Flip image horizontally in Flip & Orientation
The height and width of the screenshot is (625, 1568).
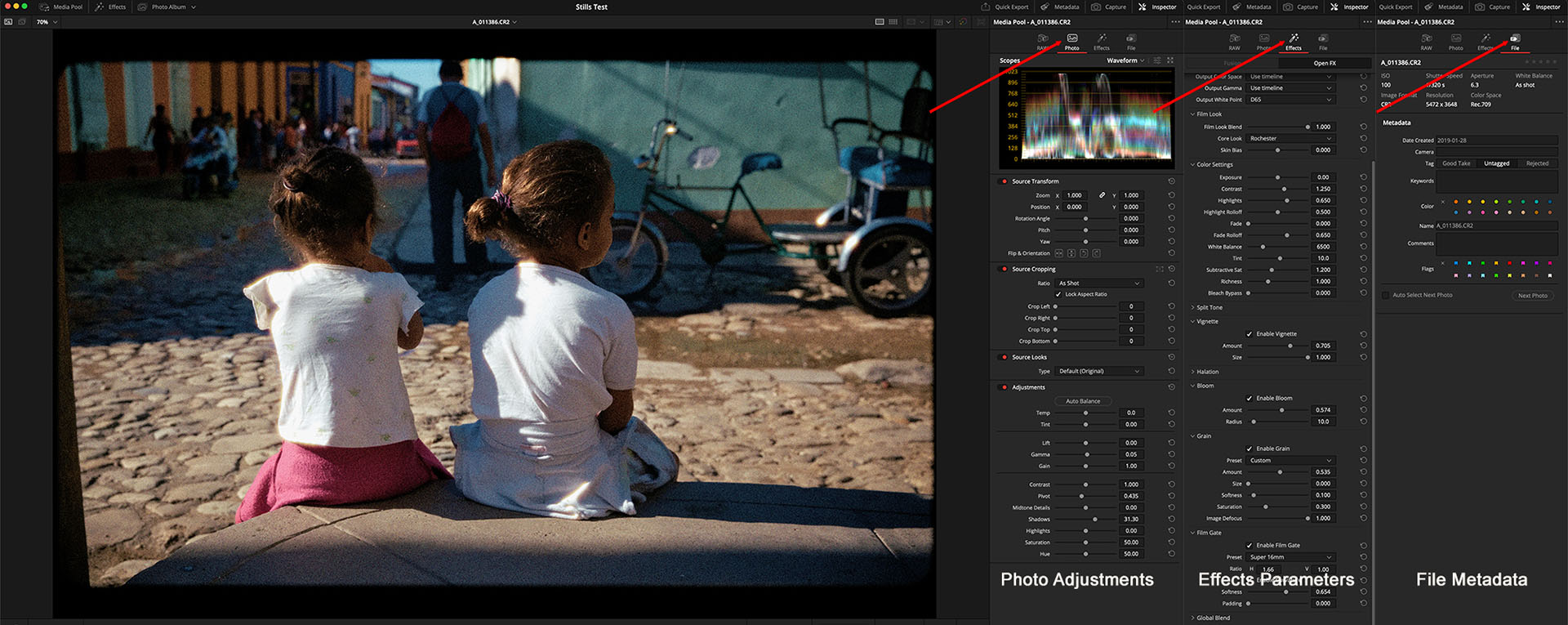(1059, 253)
